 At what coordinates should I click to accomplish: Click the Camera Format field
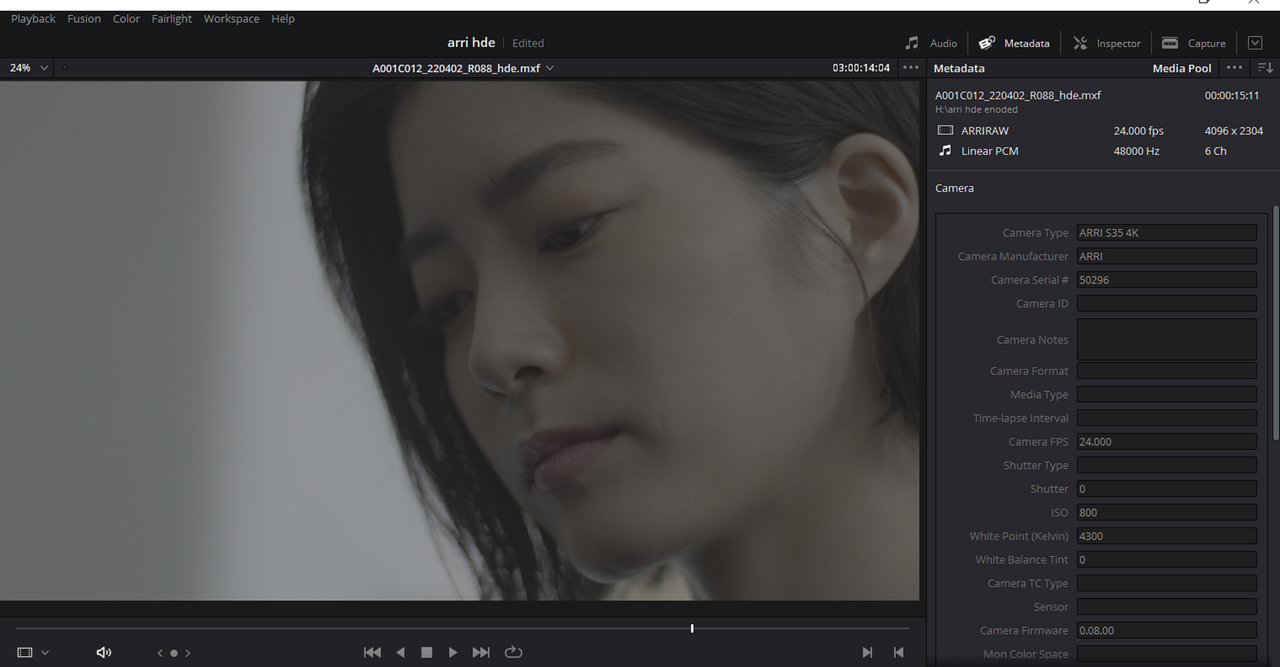[1166, 371]
